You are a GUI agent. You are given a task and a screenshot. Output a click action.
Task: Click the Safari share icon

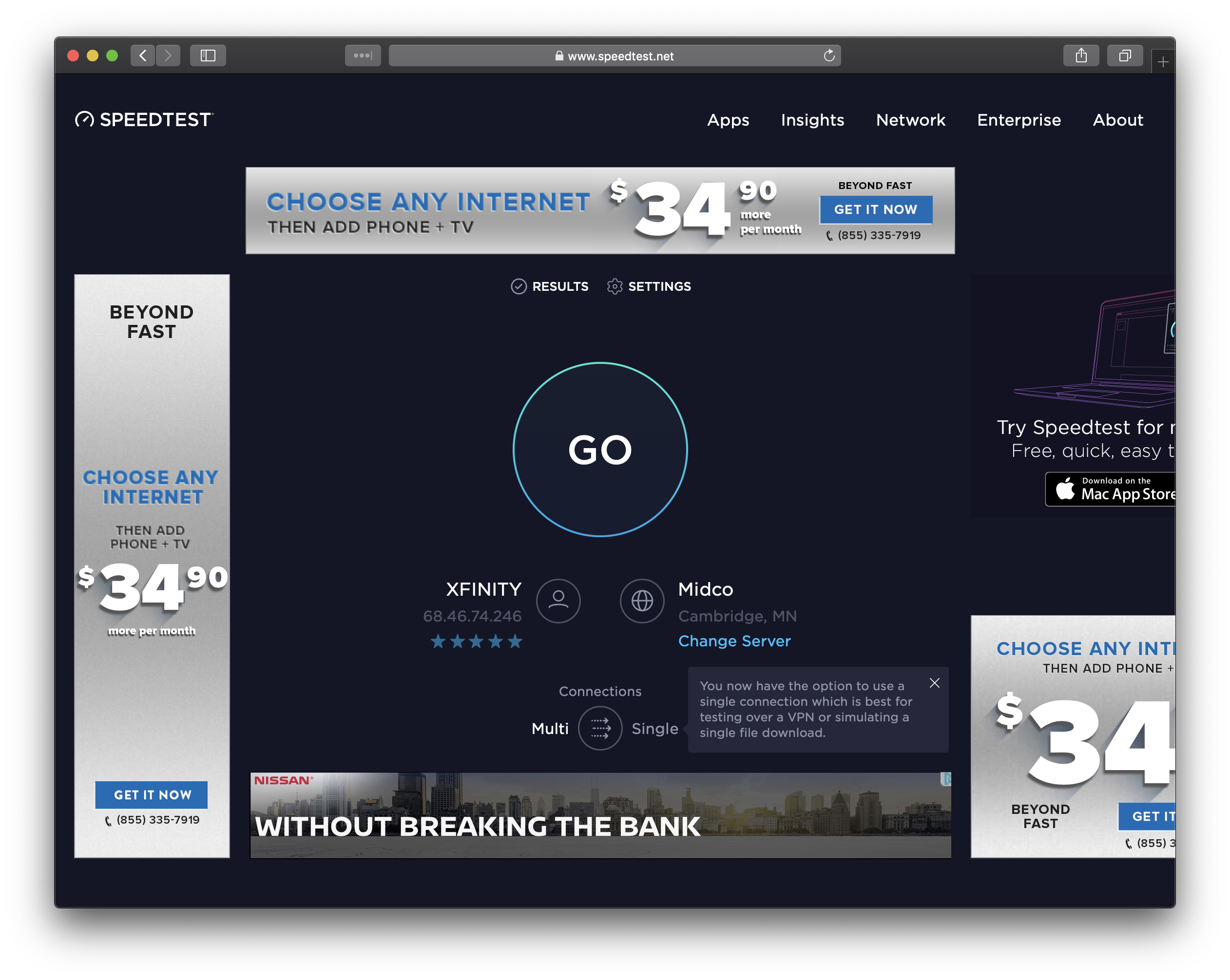coord(1081,56)
